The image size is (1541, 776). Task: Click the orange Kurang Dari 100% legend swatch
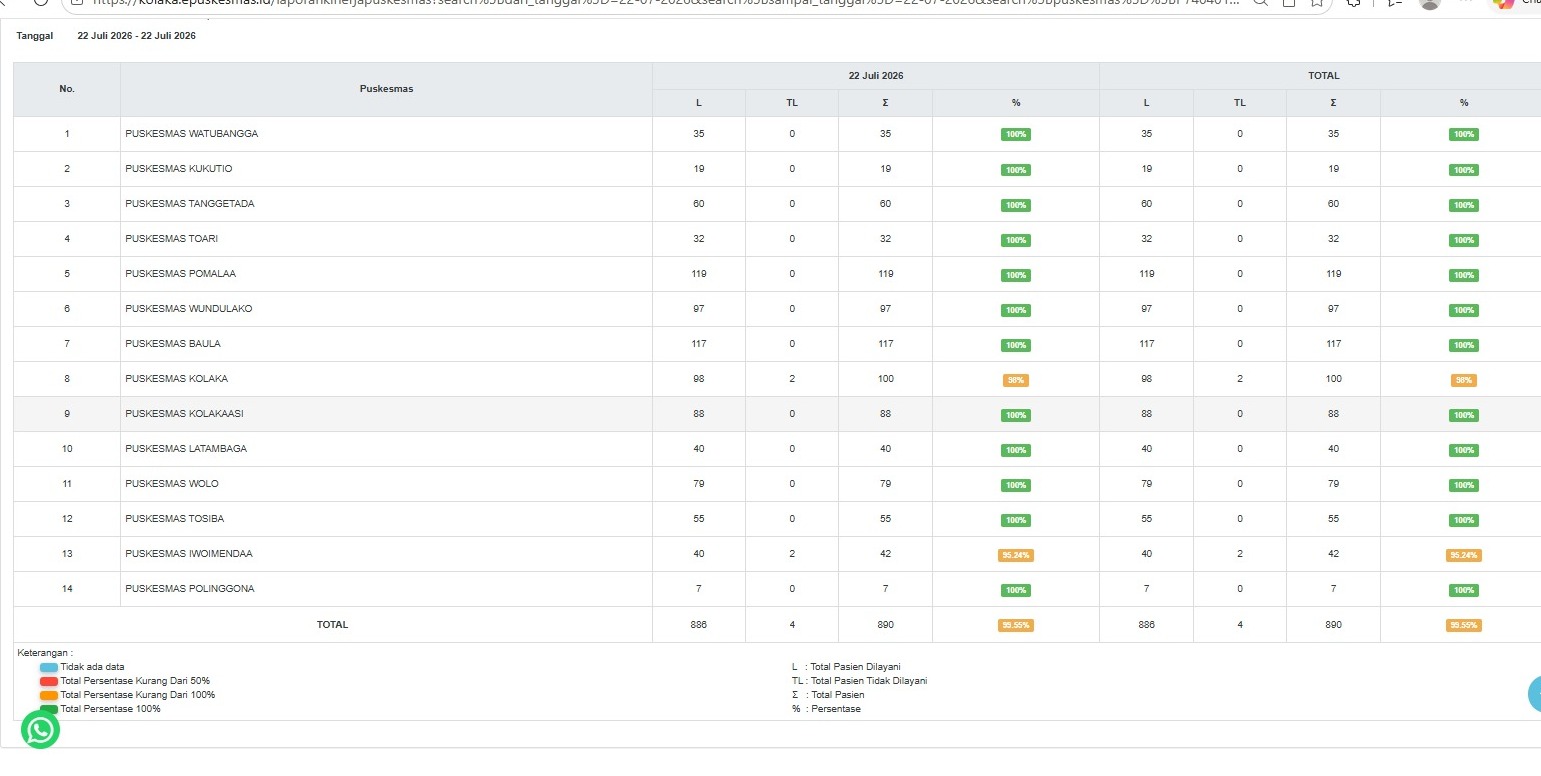pyautogui.click(x=49, y=695)
